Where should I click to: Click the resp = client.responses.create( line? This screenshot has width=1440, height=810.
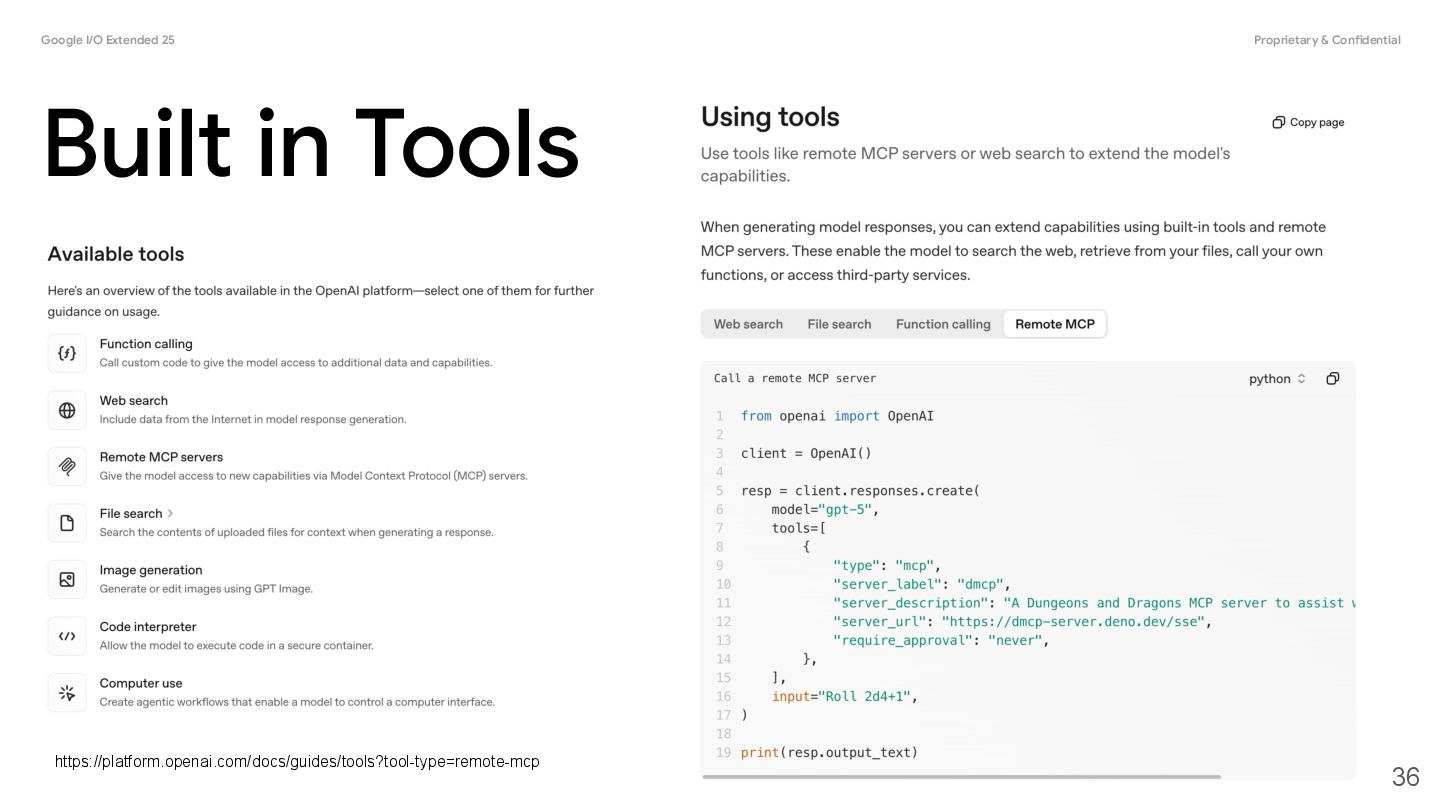[860, 491]
